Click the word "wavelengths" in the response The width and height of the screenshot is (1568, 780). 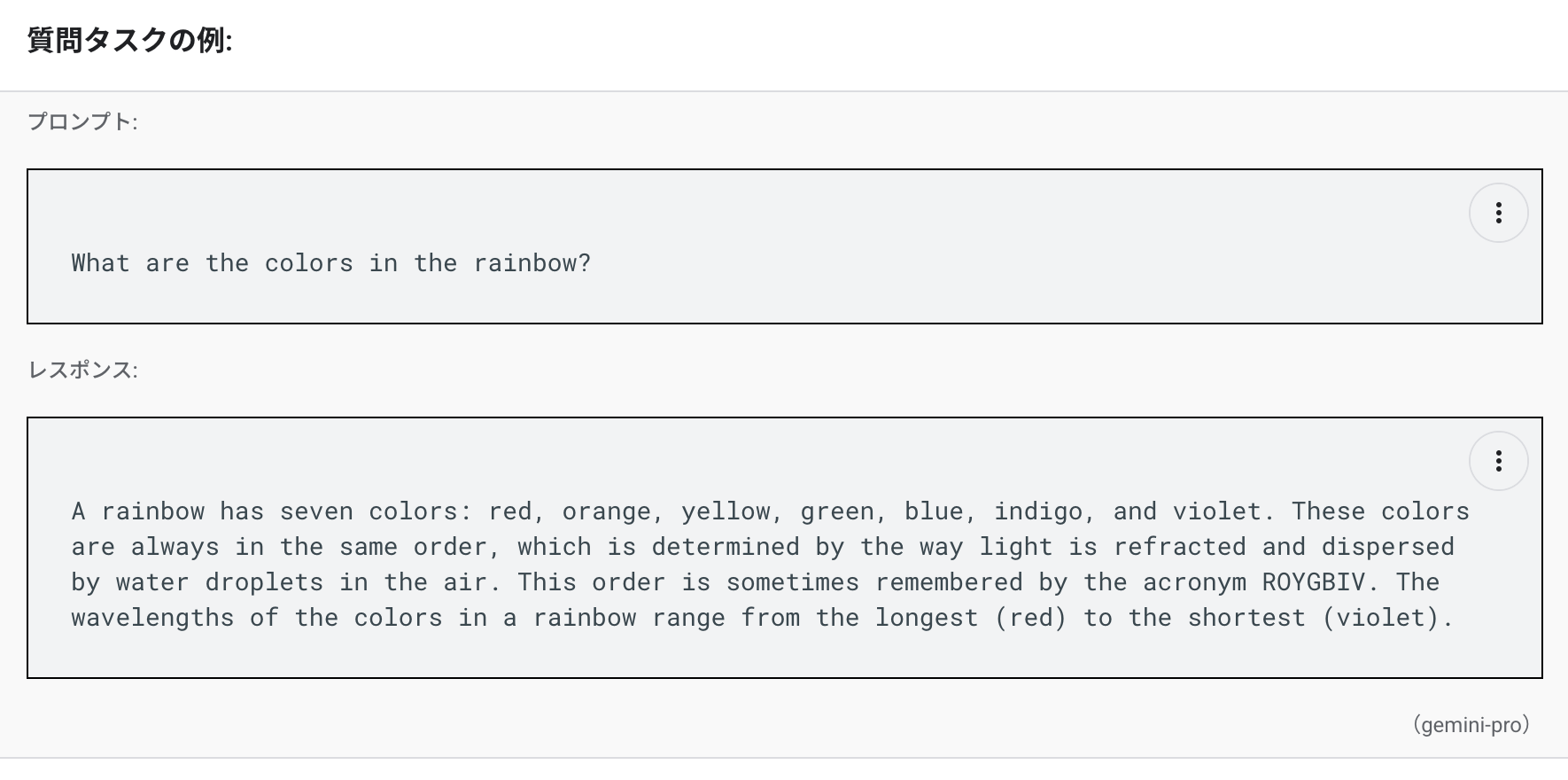pyautogui.click(x=152, y=618)
